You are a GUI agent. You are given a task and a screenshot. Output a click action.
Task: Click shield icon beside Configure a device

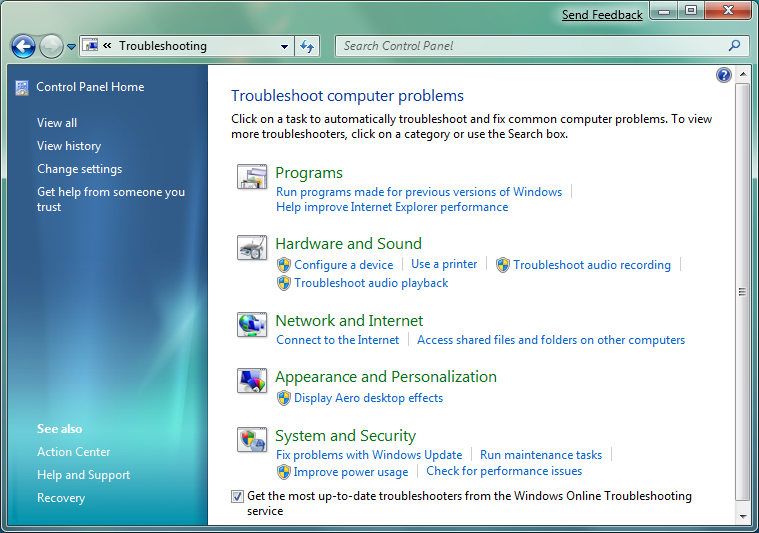pos(284,265)
